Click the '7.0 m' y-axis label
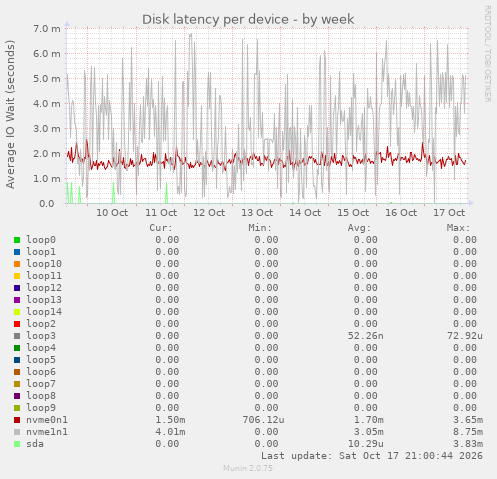Image resolution: width=497 pixels, height=479 pixels. coord(47,29)
